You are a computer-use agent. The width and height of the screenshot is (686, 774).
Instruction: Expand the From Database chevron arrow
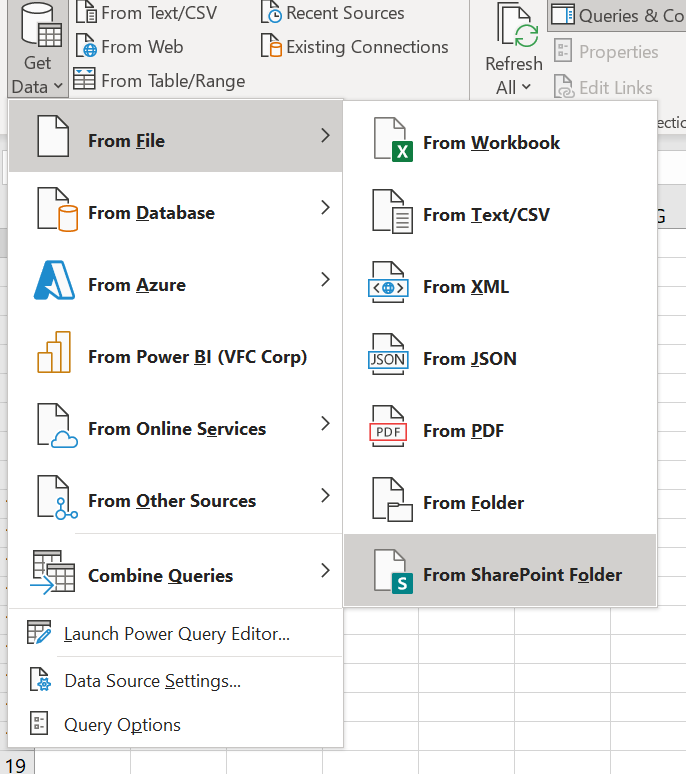click(x=325, y=207)
